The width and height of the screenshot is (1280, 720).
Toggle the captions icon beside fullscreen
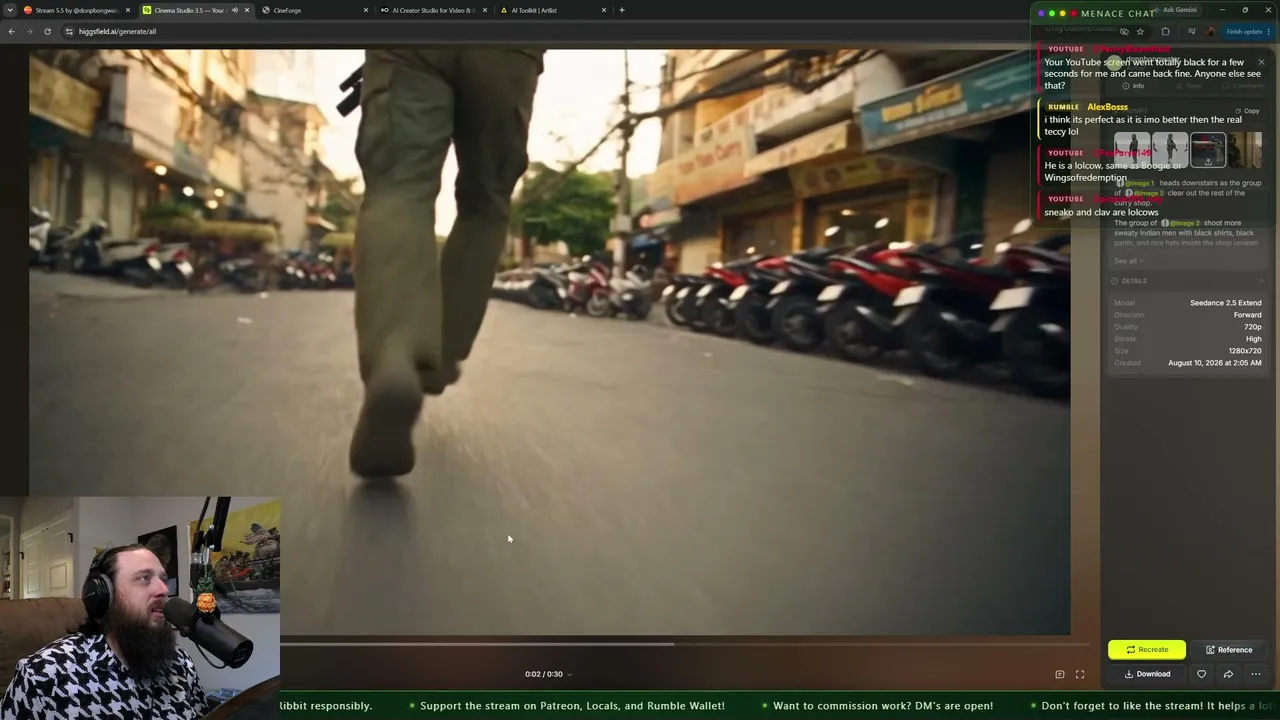coord(1060,675)
